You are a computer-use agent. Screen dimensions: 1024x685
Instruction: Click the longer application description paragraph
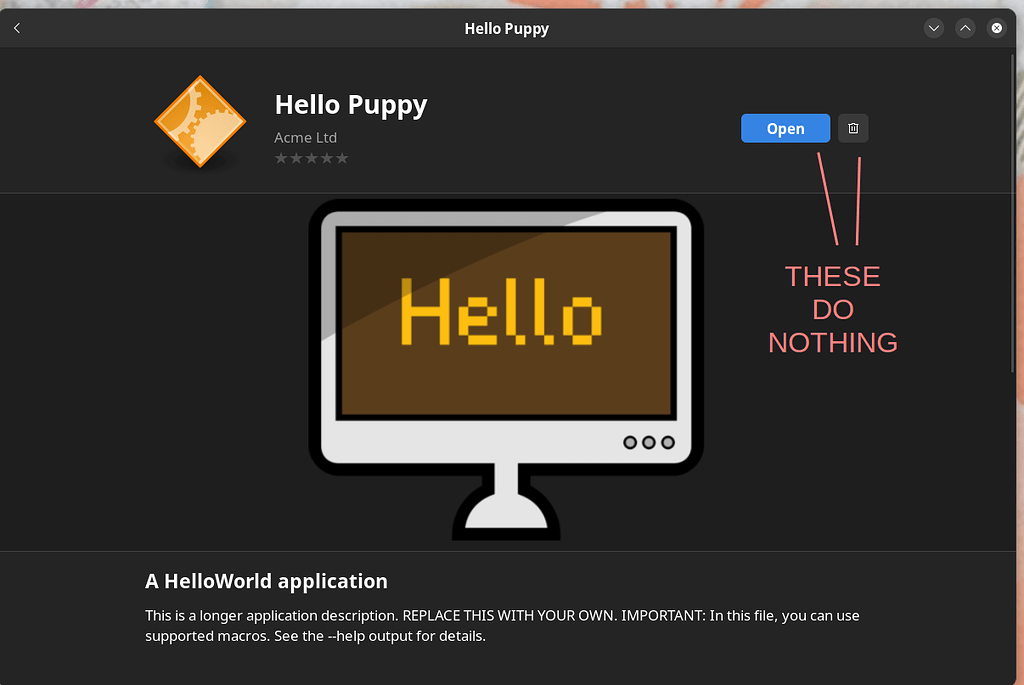(502, 625)
